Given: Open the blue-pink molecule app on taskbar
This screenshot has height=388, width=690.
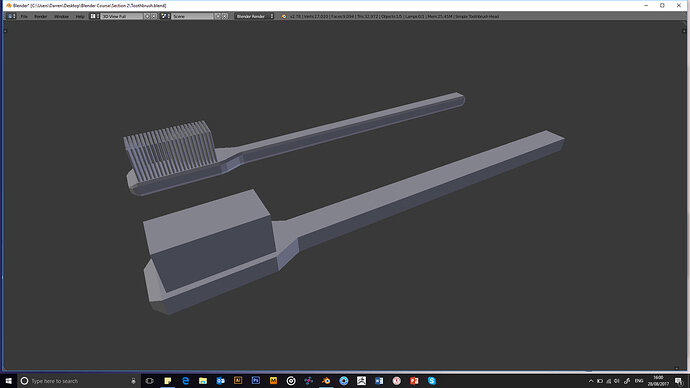Looking at the screenshot, I should (308, 381).
